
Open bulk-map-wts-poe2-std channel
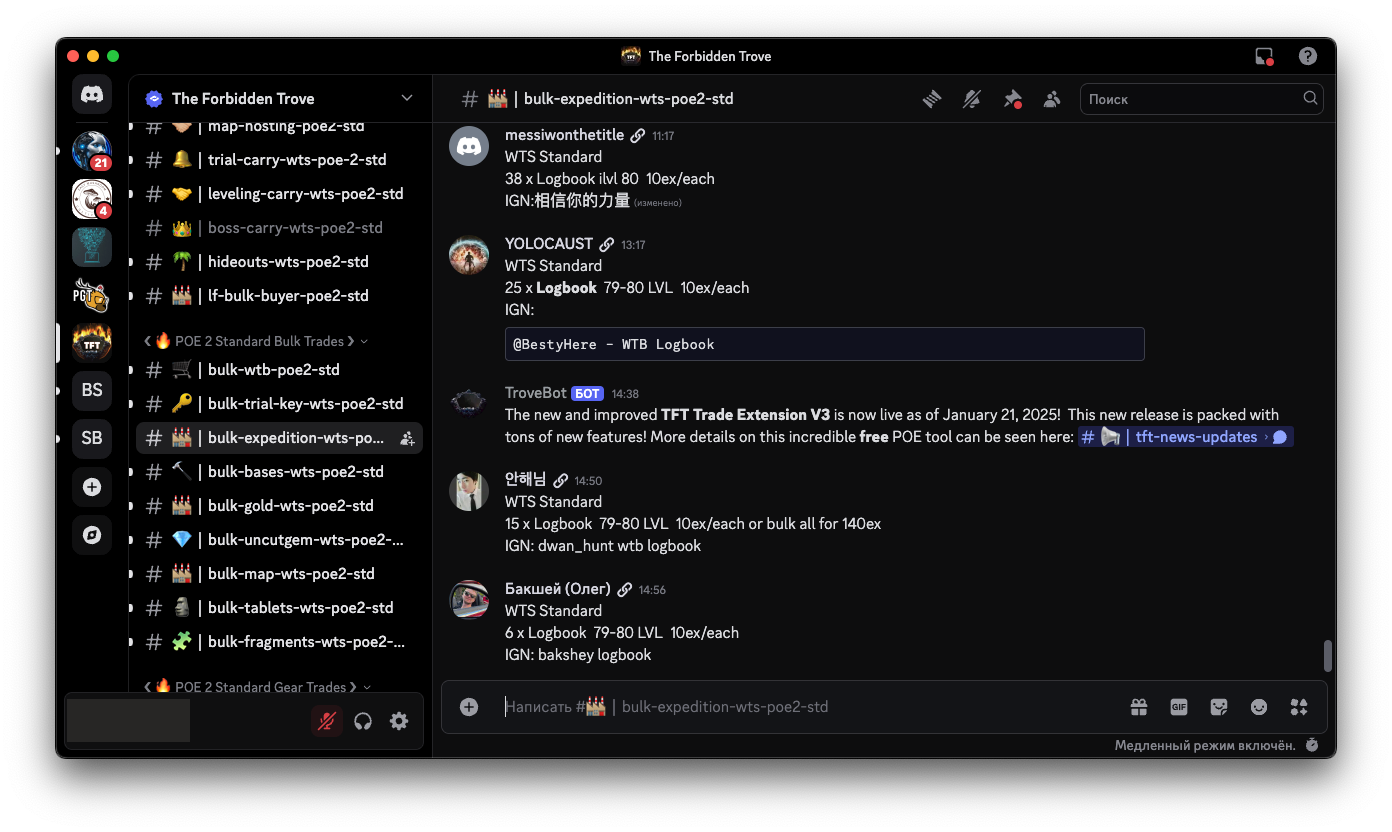[279, 574]
